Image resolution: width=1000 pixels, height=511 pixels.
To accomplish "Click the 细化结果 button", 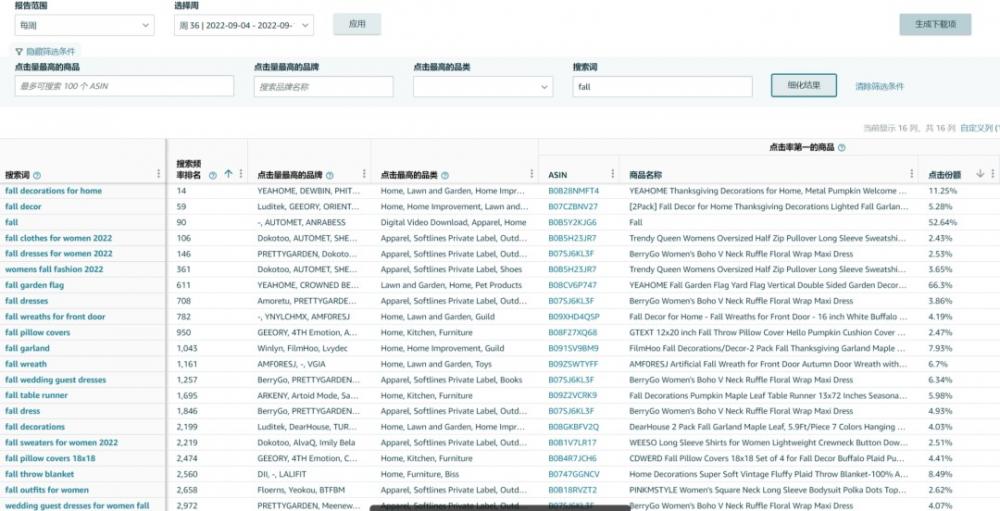I will coord(804,85).
